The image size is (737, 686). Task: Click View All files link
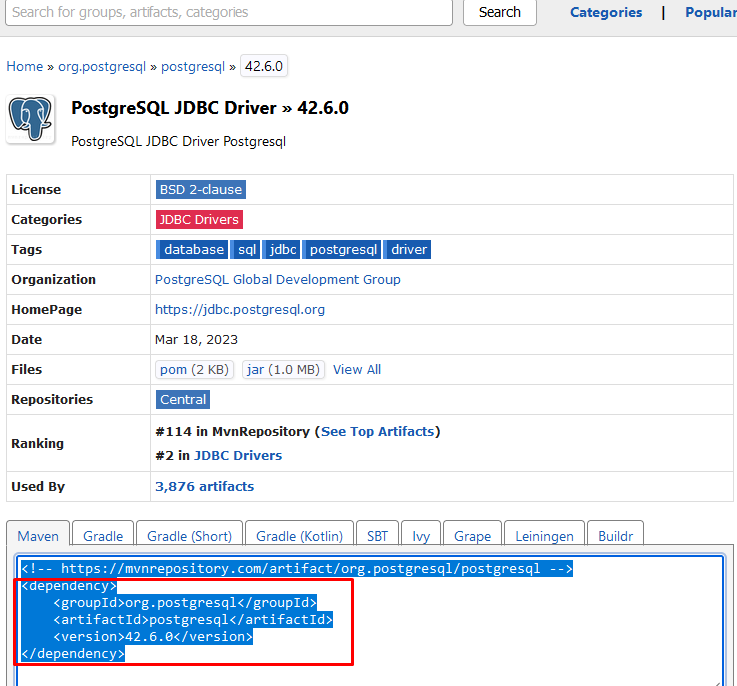tap(357, 370)
